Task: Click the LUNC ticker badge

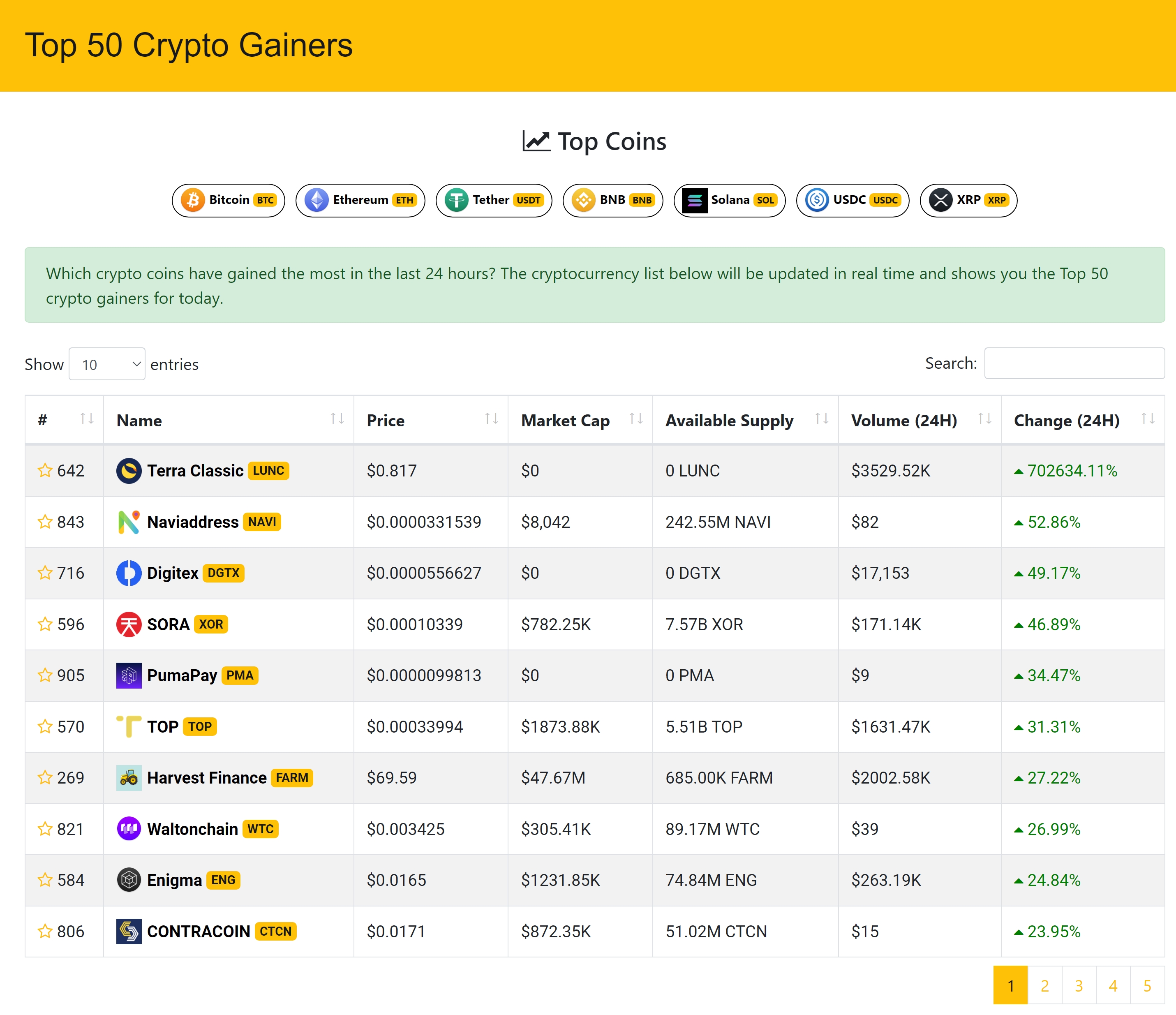Action: tap(268, 471)
